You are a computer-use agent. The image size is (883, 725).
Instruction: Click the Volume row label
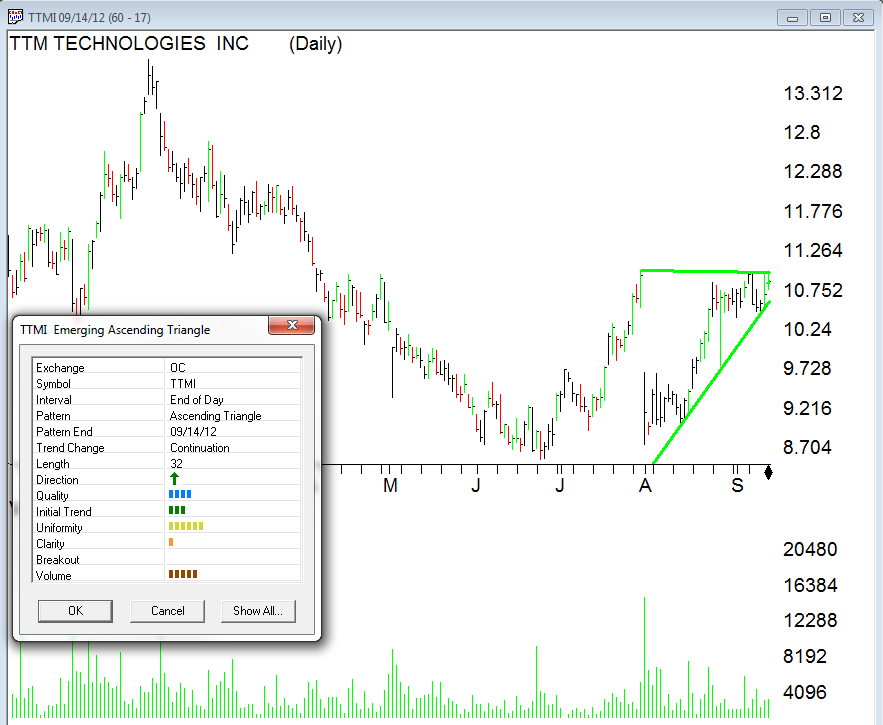point(53,576)
